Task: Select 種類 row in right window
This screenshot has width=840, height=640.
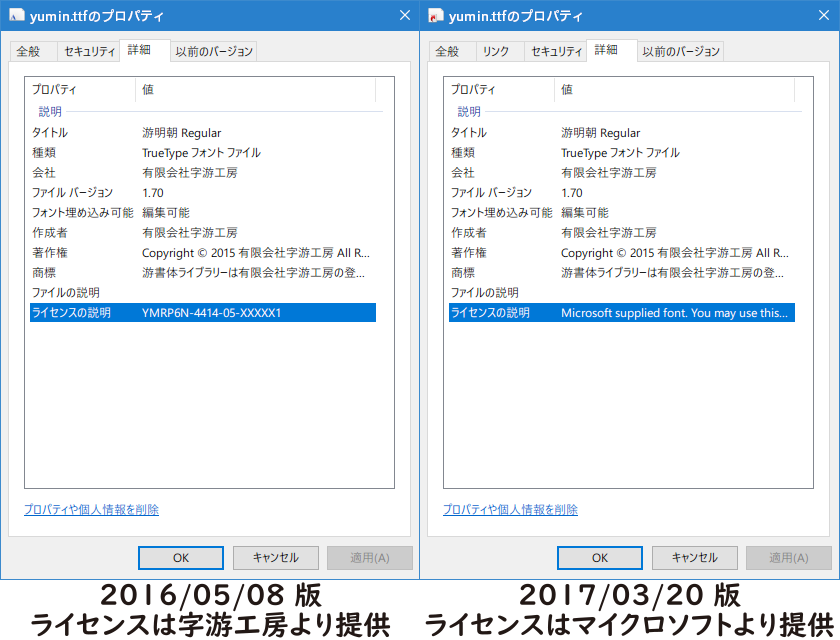Action: pyautogui.click(x=622, y=153)
